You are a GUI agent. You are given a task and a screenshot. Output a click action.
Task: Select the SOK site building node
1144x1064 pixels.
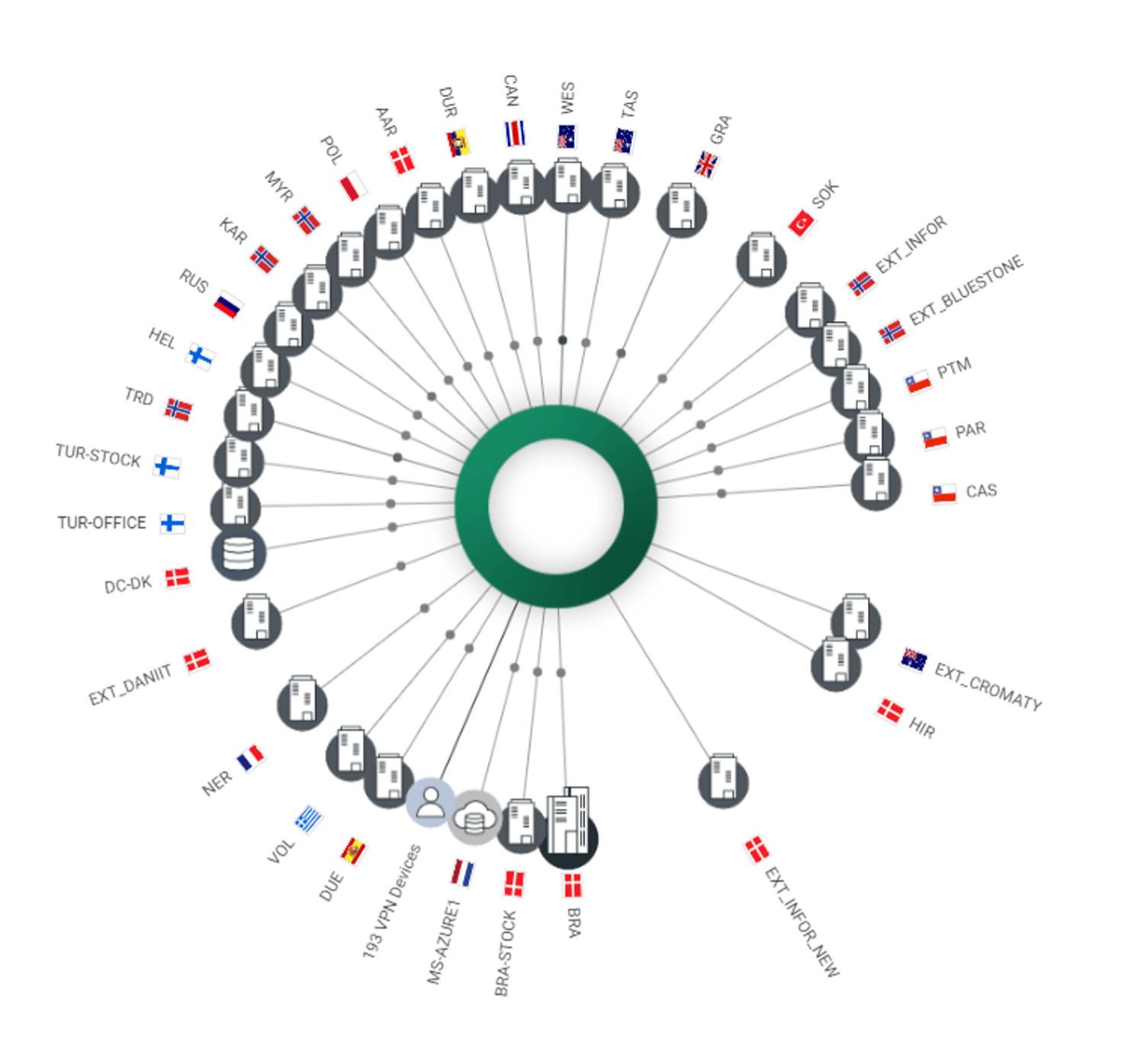761,260
